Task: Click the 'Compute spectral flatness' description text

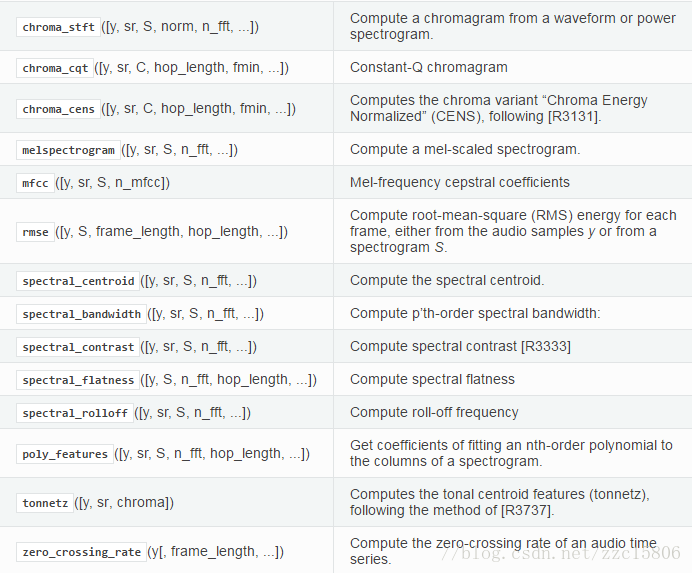Action: tap(432, 380)
